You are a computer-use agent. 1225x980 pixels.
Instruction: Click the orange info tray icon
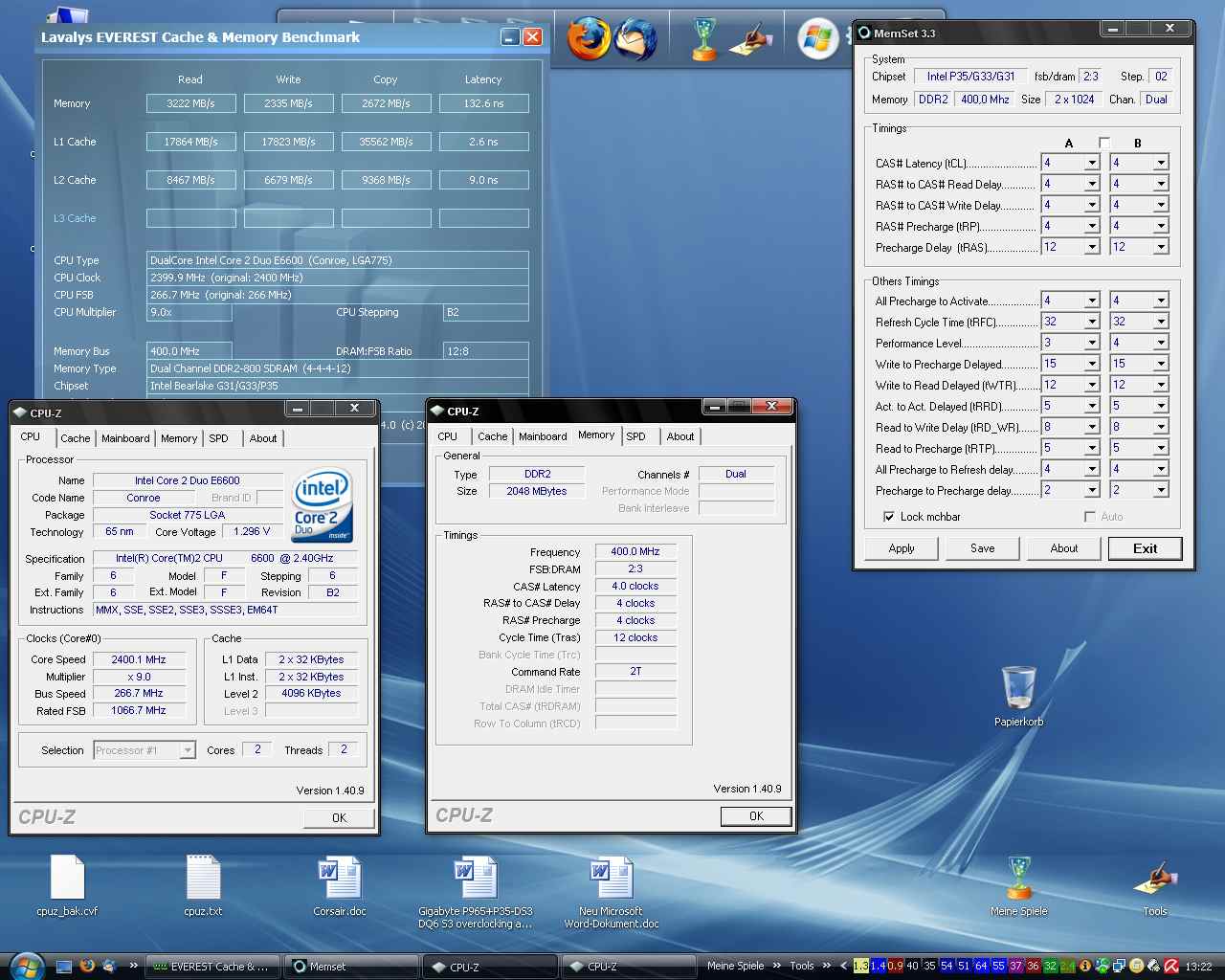pos(1085,967)
